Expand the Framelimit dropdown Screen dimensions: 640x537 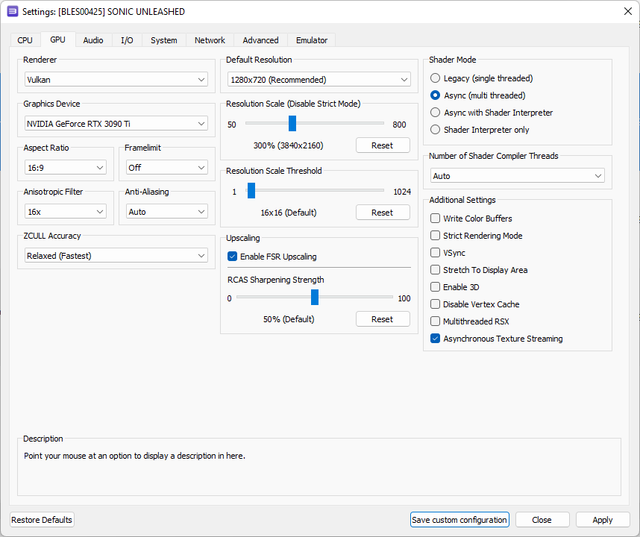167,168
